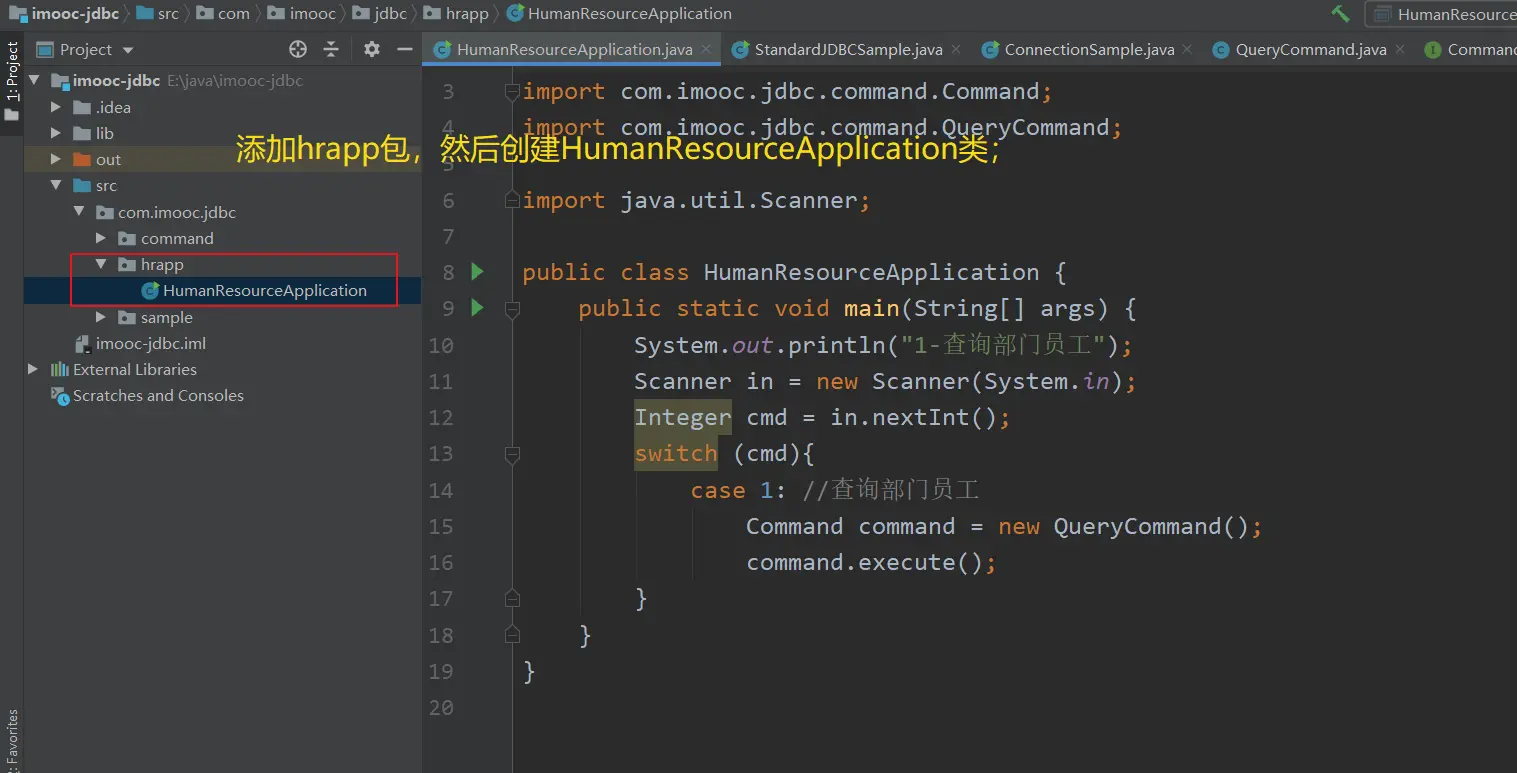Run the main method from line 9 gutter

pos(478,308)
